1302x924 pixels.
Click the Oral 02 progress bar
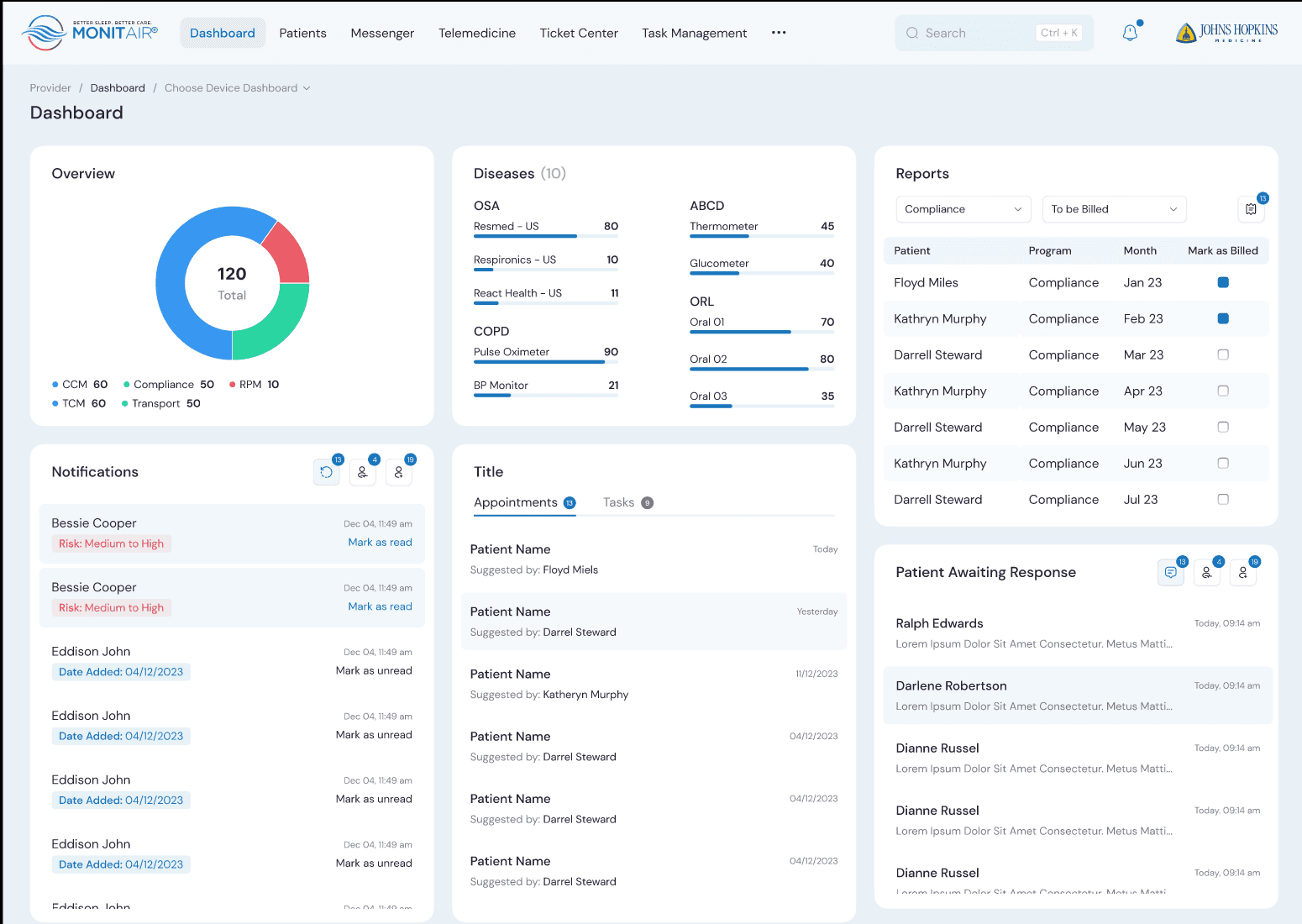(762, 369)
